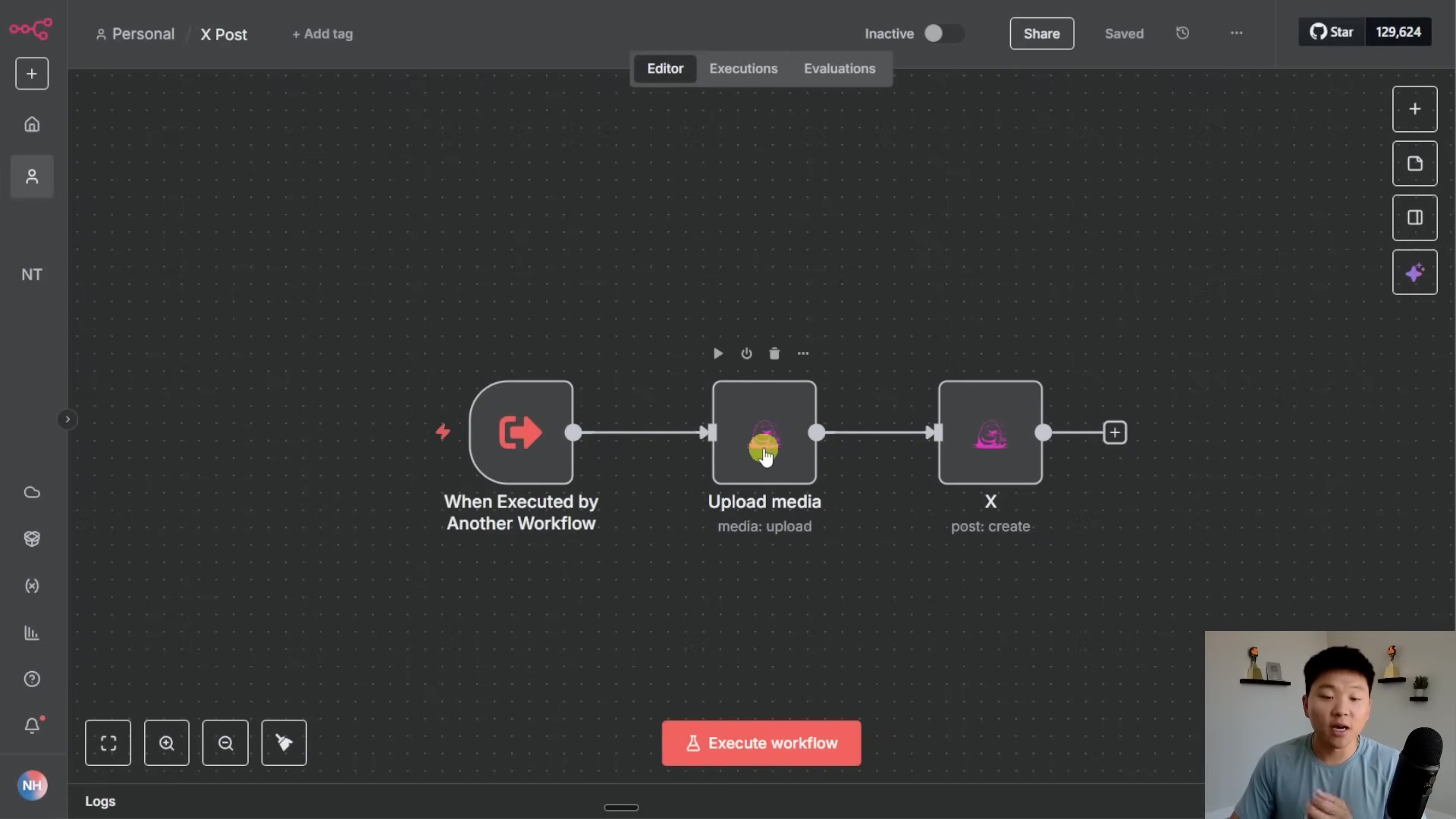Add a sticky note to canvas
This screenshot has height=819, width=1456.
coord(1414,164)
